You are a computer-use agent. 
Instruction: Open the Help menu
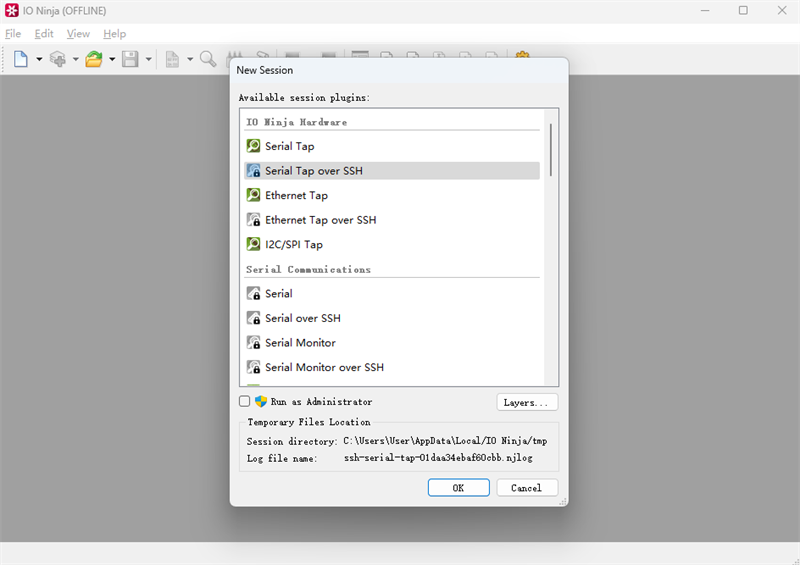[x=114, y=34]
